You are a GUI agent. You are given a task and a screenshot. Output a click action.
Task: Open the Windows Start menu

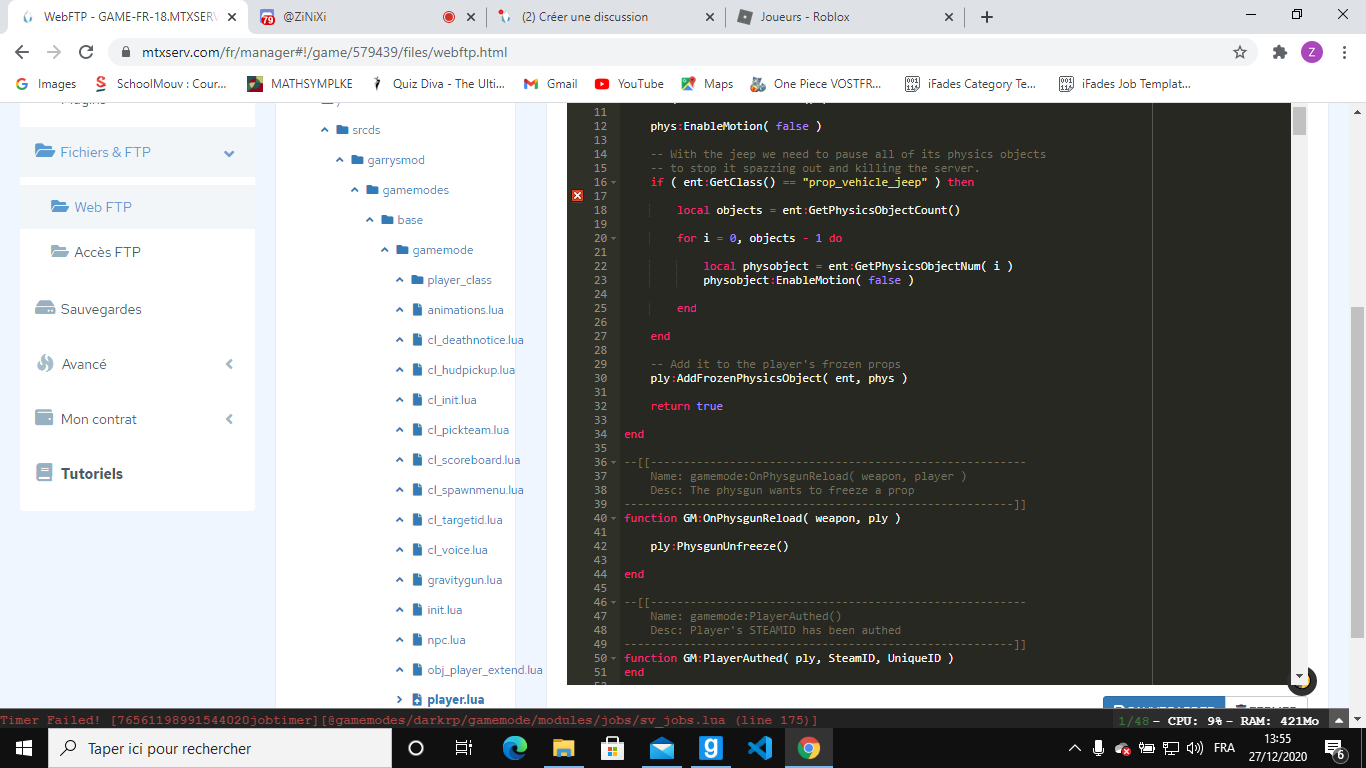pyautogui.click(x=24, y=748)
